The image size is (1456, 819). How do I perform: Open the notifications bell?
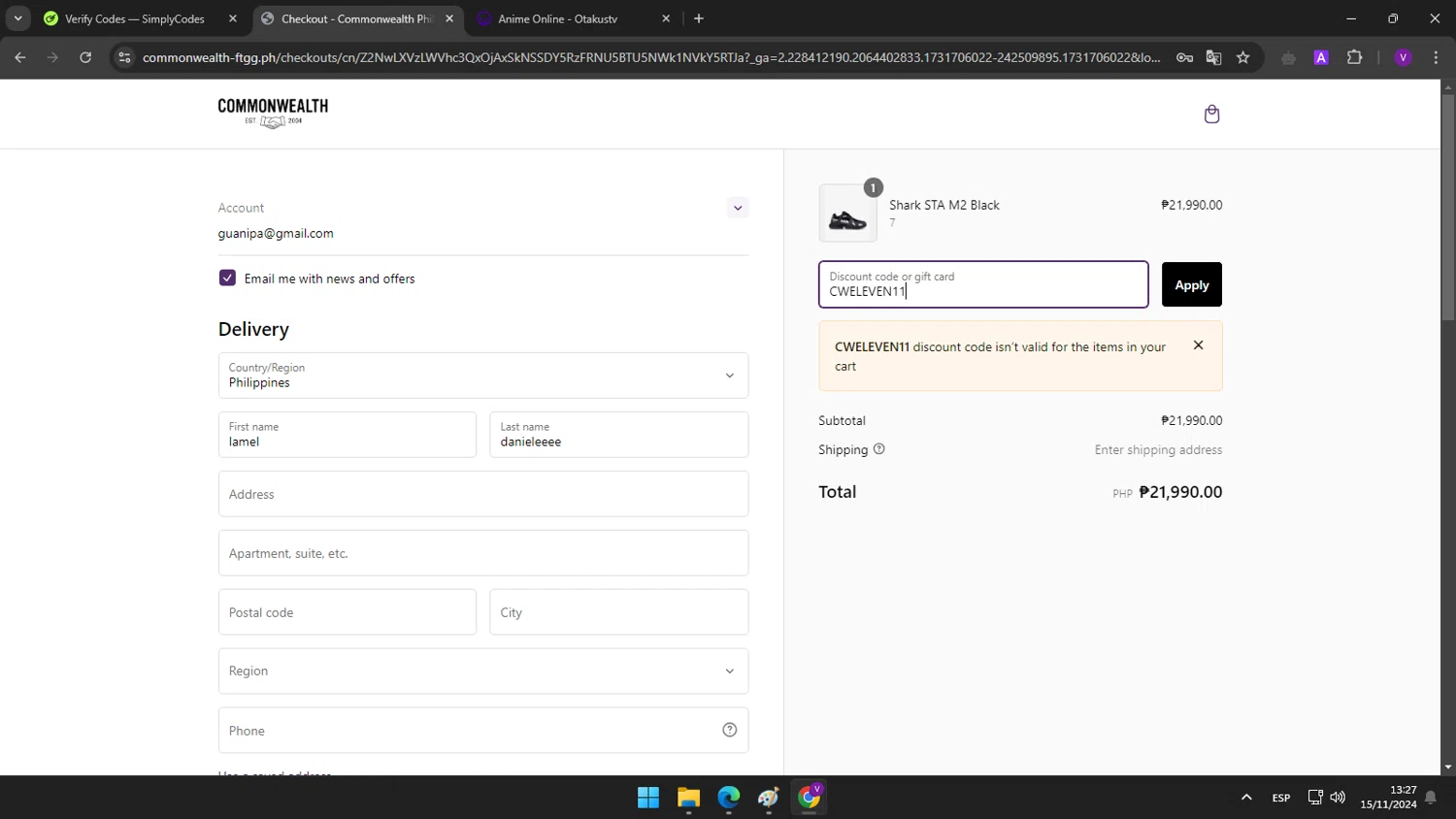(1430, 798)
